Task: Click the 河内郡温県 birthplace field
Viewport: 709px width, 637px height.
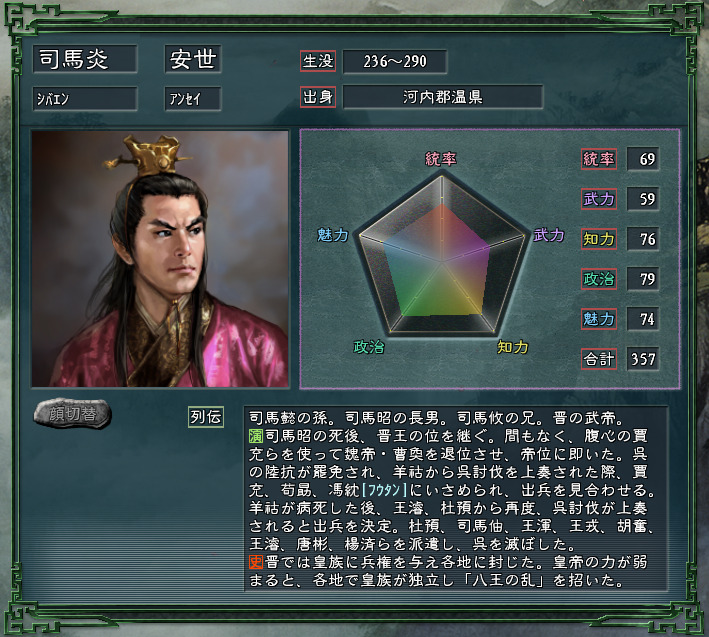Action: 443,97
